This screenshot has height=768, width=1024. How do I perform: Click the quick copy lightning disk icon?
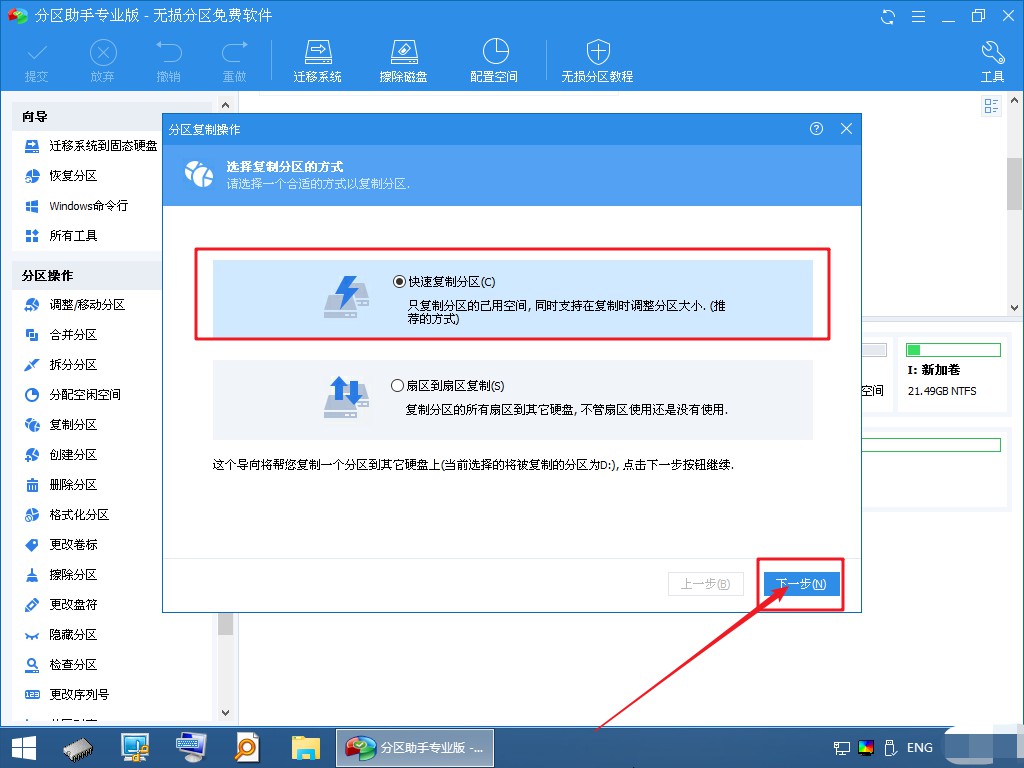(347, 297)
